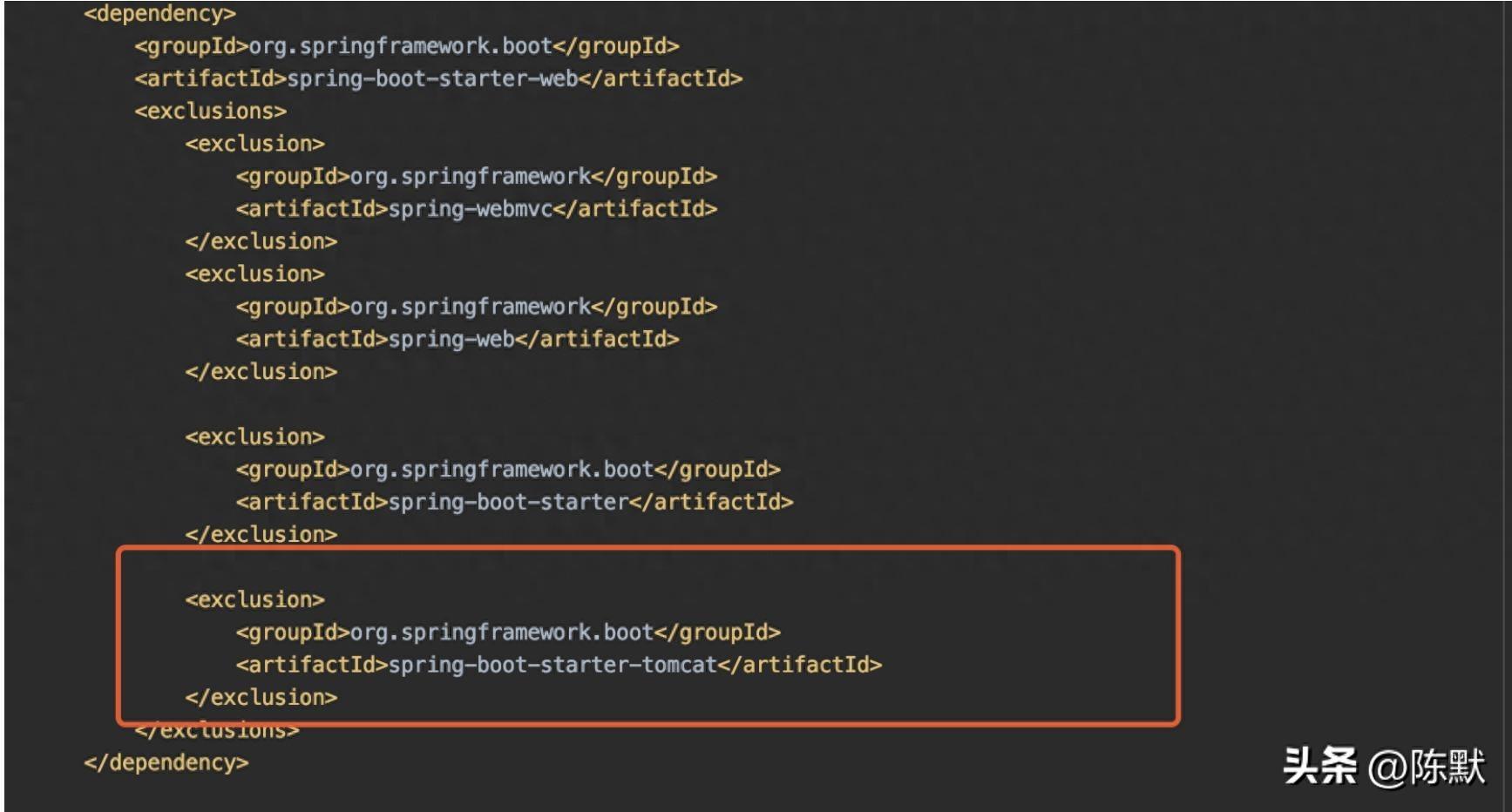This screenshot has width=1512, height=812.
Task: Click the spring-webmvc artifactId line
Action: tap(476, 209)
